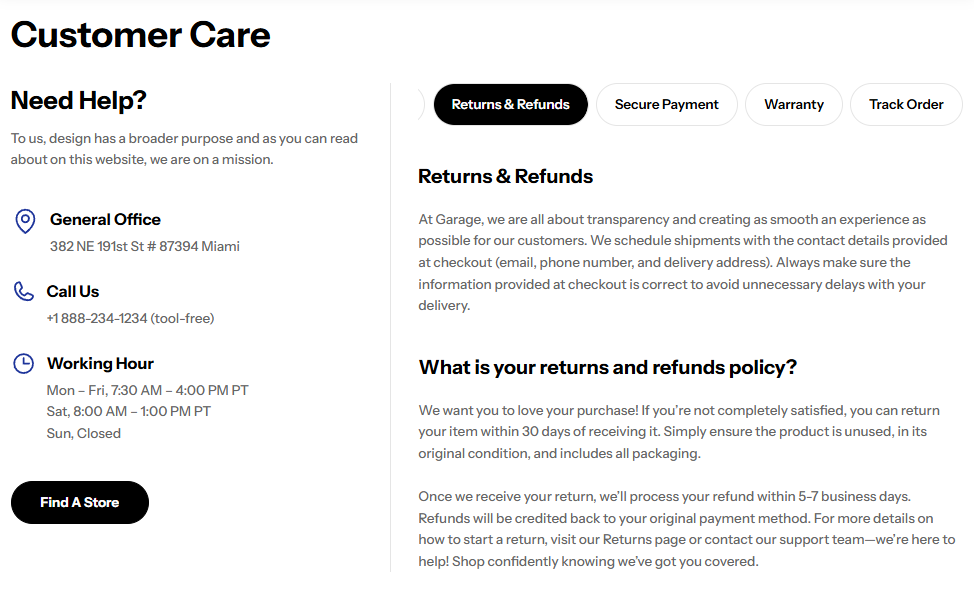Click the partially hidden tab at left edge
974x600 pixels.
421,104
